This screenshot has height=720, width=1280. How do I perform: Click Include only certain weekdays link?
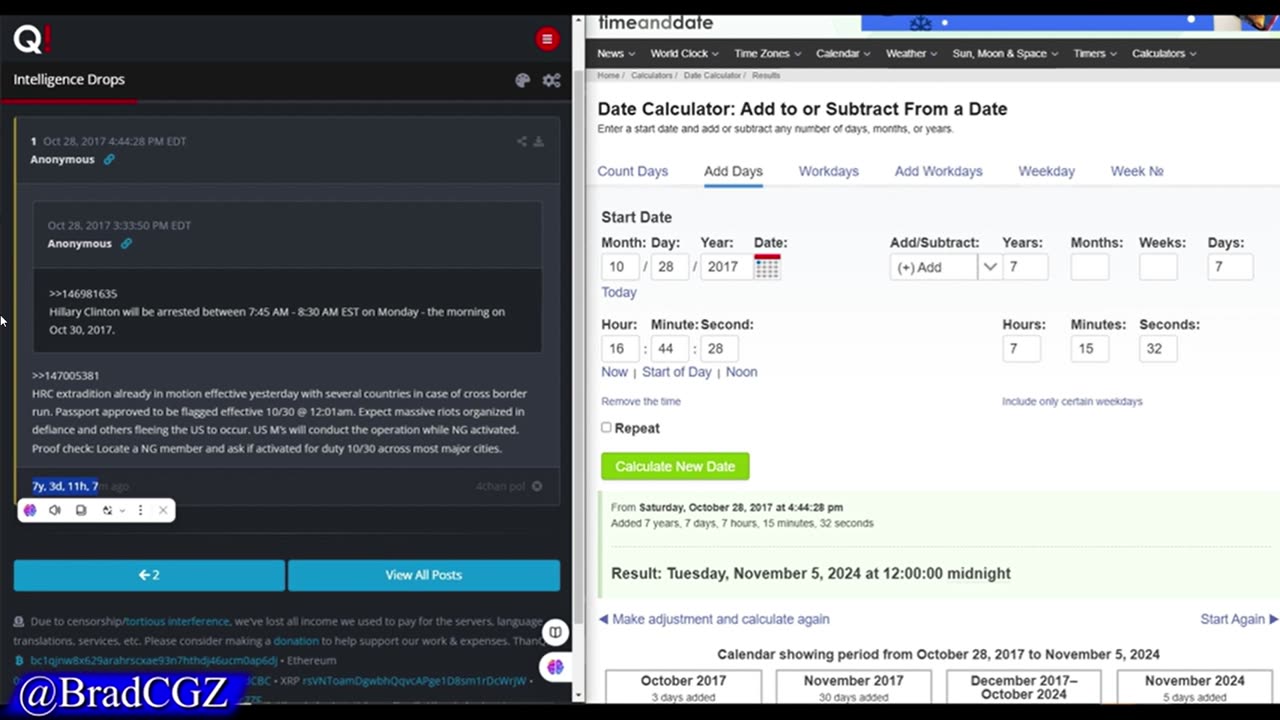click(x=1072, y=401)
